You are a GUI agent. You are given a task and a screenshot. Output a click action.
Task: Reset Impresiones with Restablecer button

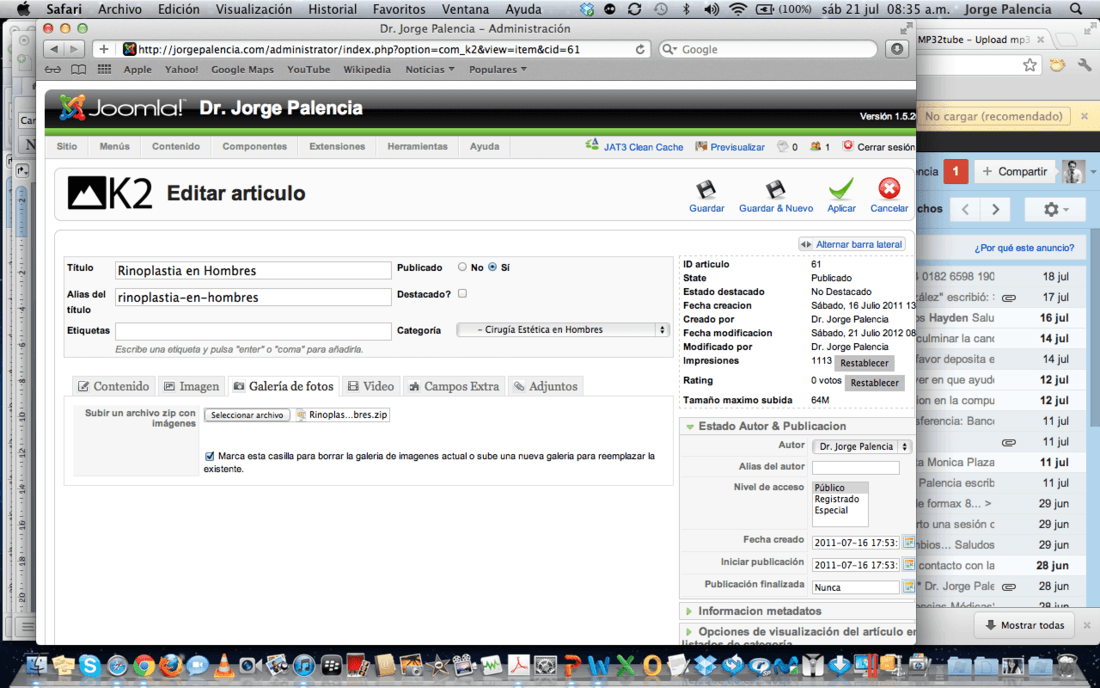pos(864,363)
